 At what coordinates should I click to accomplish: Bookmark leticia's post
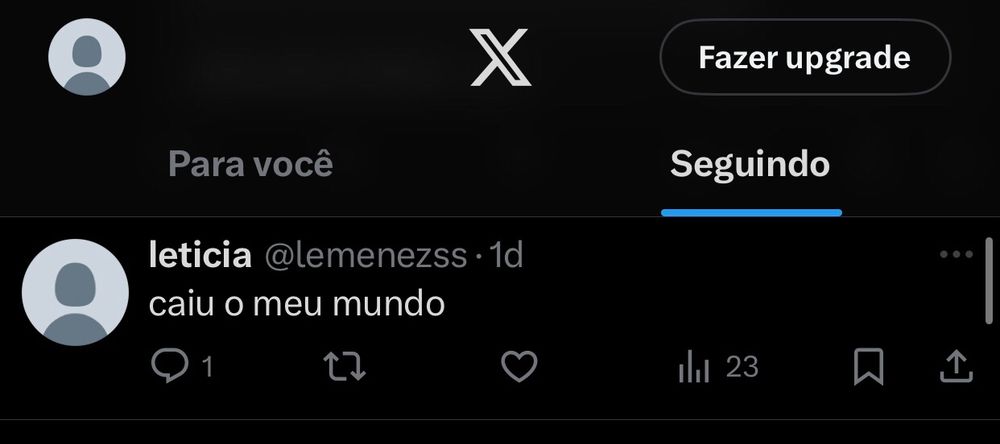click(x=868, y=367)
